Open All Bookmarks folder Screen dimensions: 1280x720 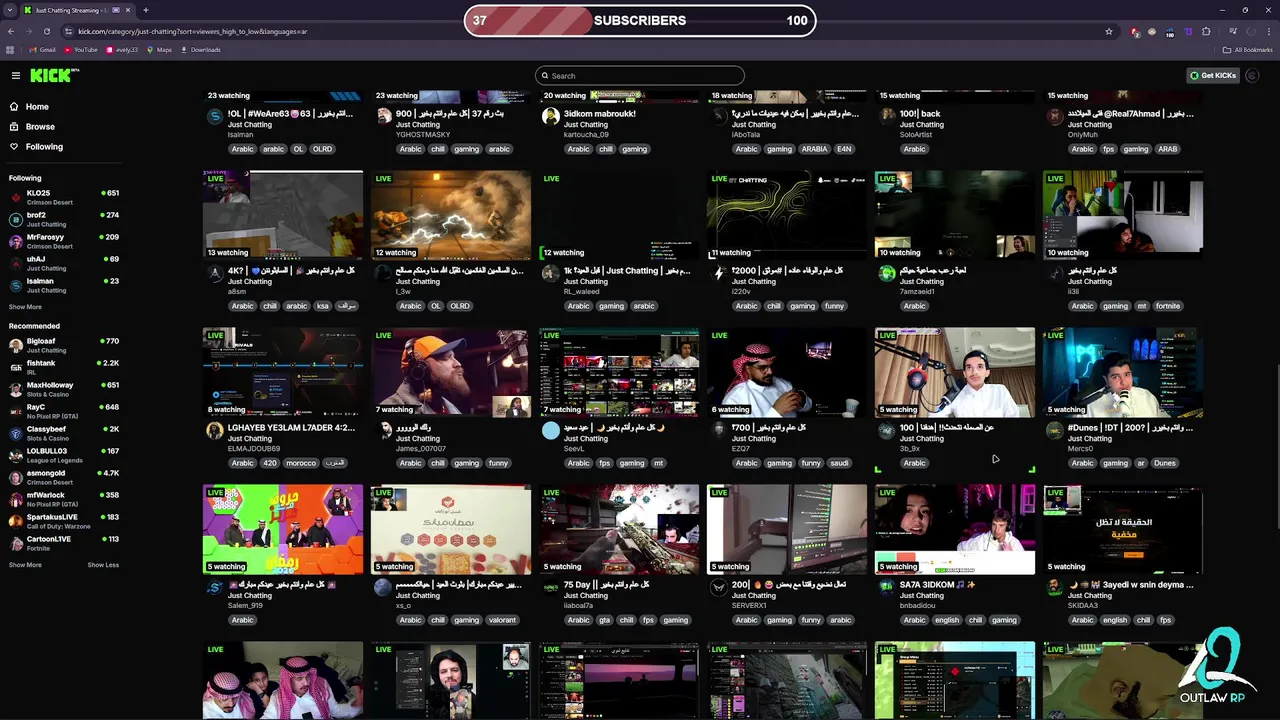coord(1247,50)
